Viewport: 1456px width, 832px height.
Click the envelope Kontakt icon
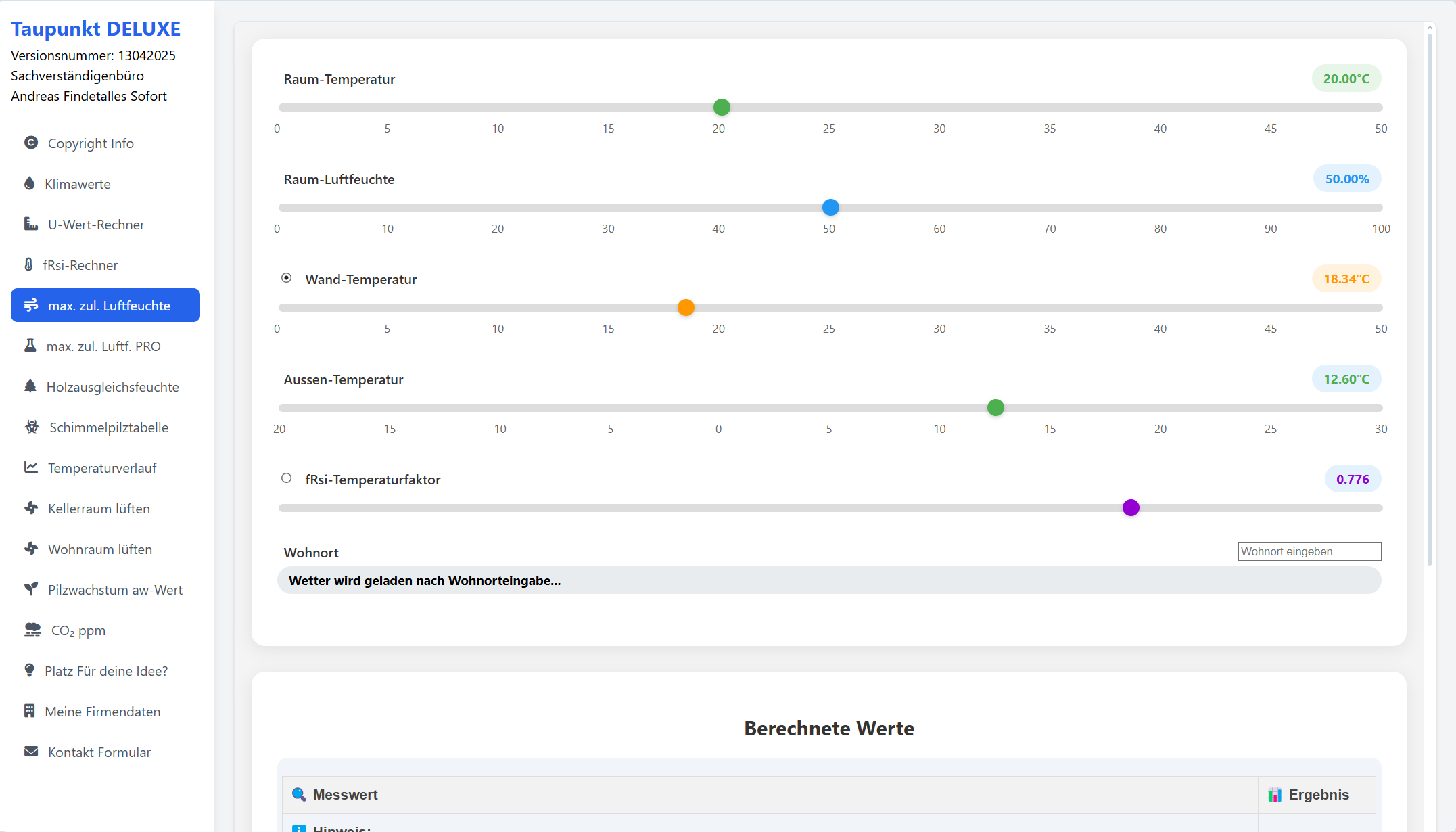(x=31, y=752)
